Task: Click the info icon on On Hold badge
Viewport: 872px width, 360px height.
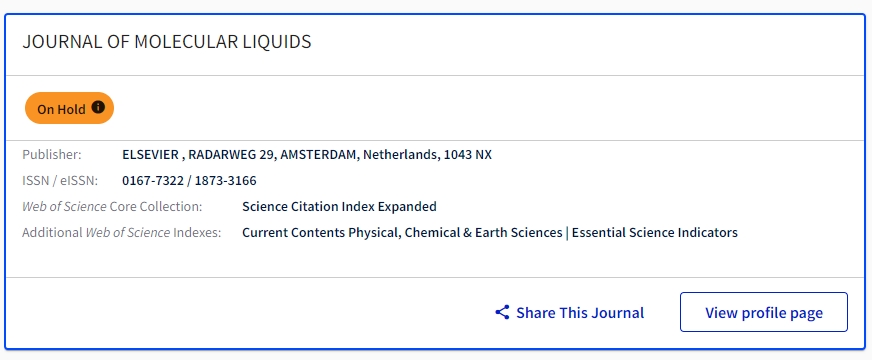Action: click(x=98, y=107)
